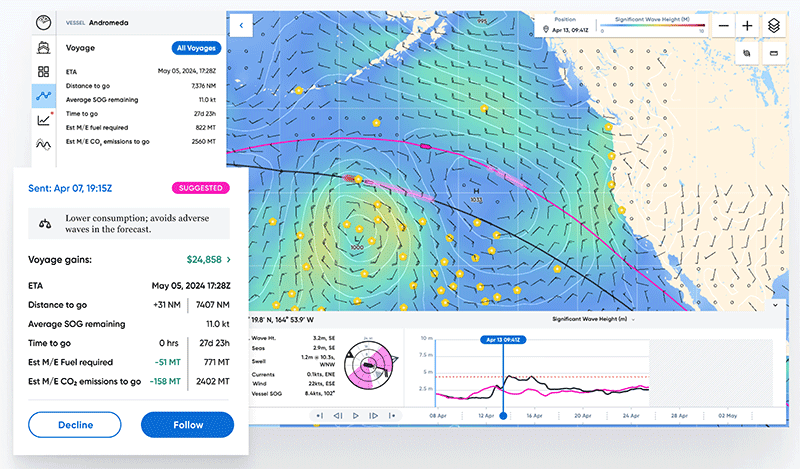Open the dashboard grid icon in sidebar
This screenshot has width=800, height=469.
pos(43,72)
